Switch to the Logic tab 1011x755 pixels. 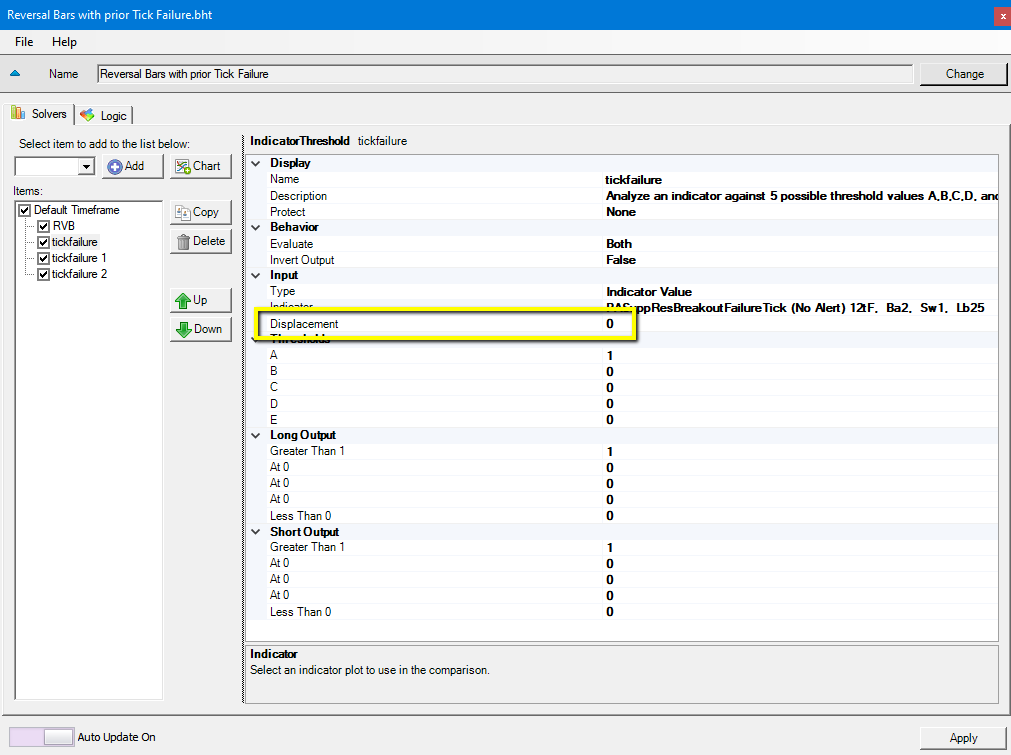[104, 115]
